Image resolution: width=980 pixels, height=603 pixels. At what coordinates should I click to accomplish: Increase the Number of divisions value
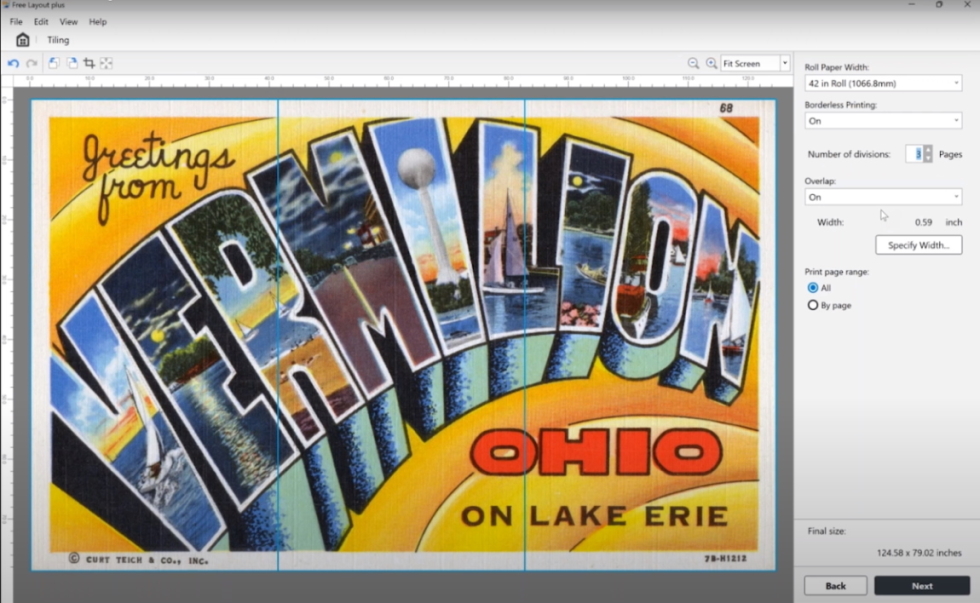[x=928, y=149]
